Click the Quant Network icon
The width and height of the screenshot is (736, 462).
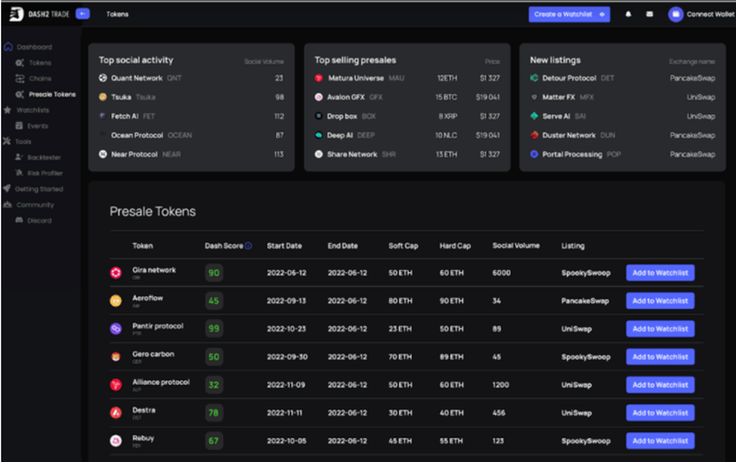point(103,78)
